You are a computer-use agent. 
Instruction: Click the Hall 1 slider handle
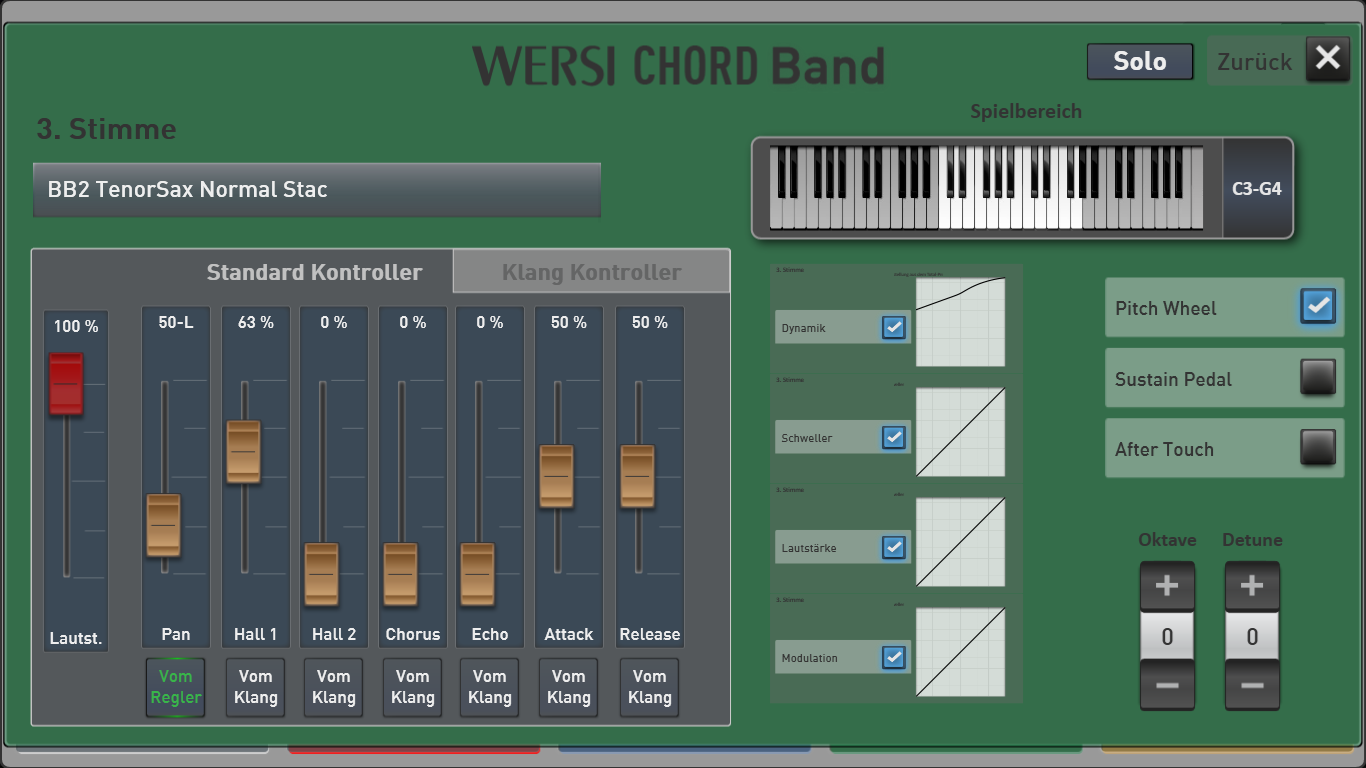pyautogui.click(x=243, y=452)
